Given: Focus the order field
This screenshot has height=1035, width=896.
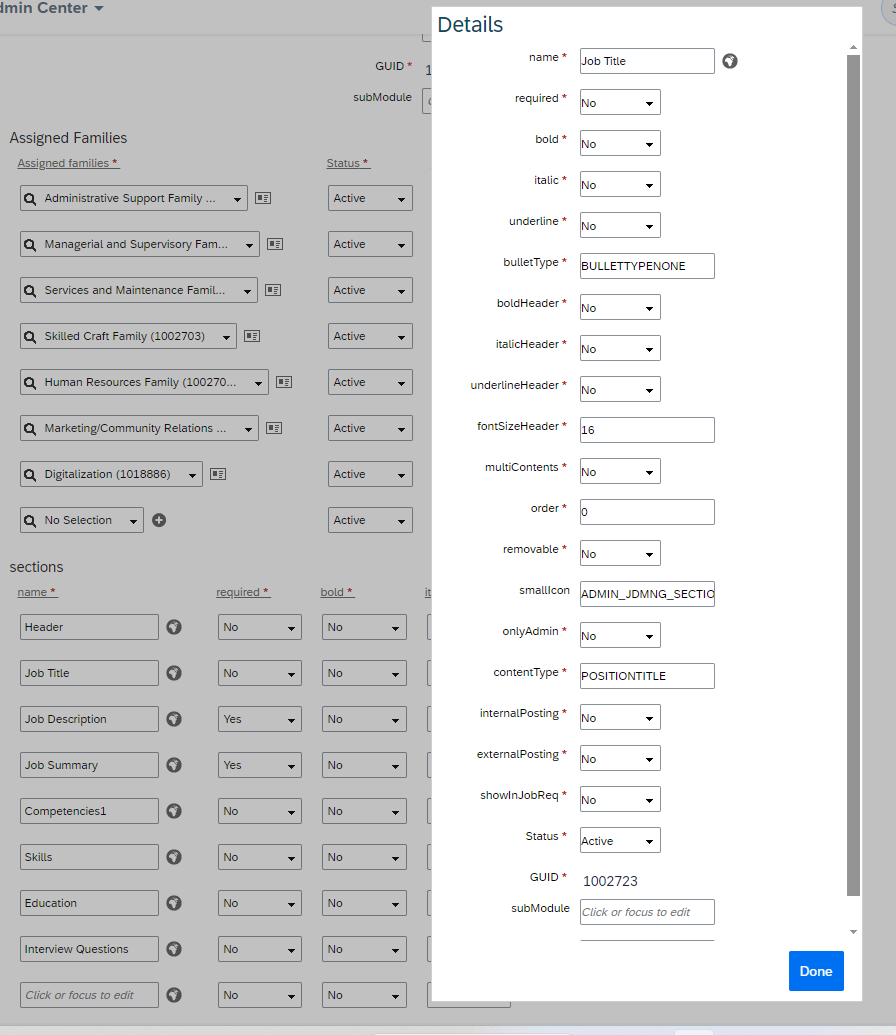Looking at the screenshot, I should click(647, 512).
